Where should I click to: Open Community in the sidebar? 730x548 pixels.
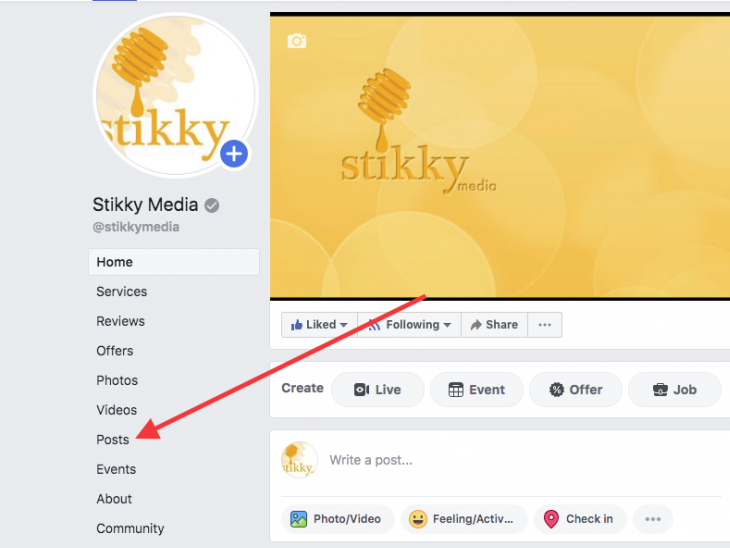(130, 528)
